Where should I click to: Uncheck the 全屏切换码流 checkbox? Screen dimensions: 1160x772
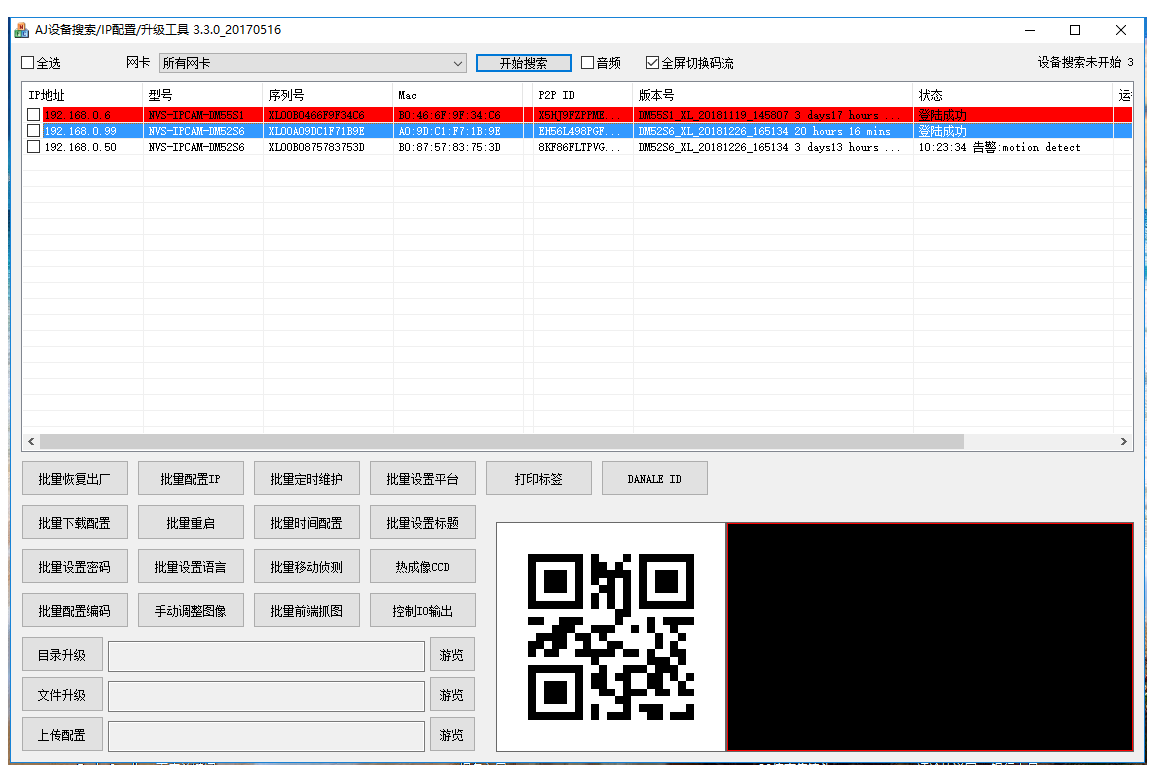coord(652,63)
